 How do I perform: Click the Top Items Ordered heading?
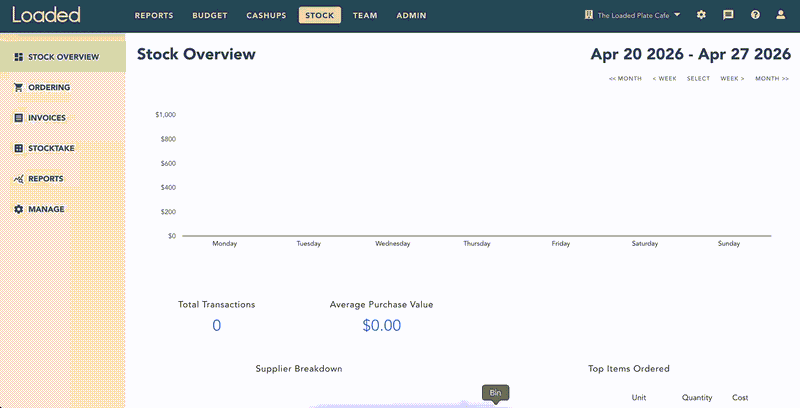click(x=629, y=369)
